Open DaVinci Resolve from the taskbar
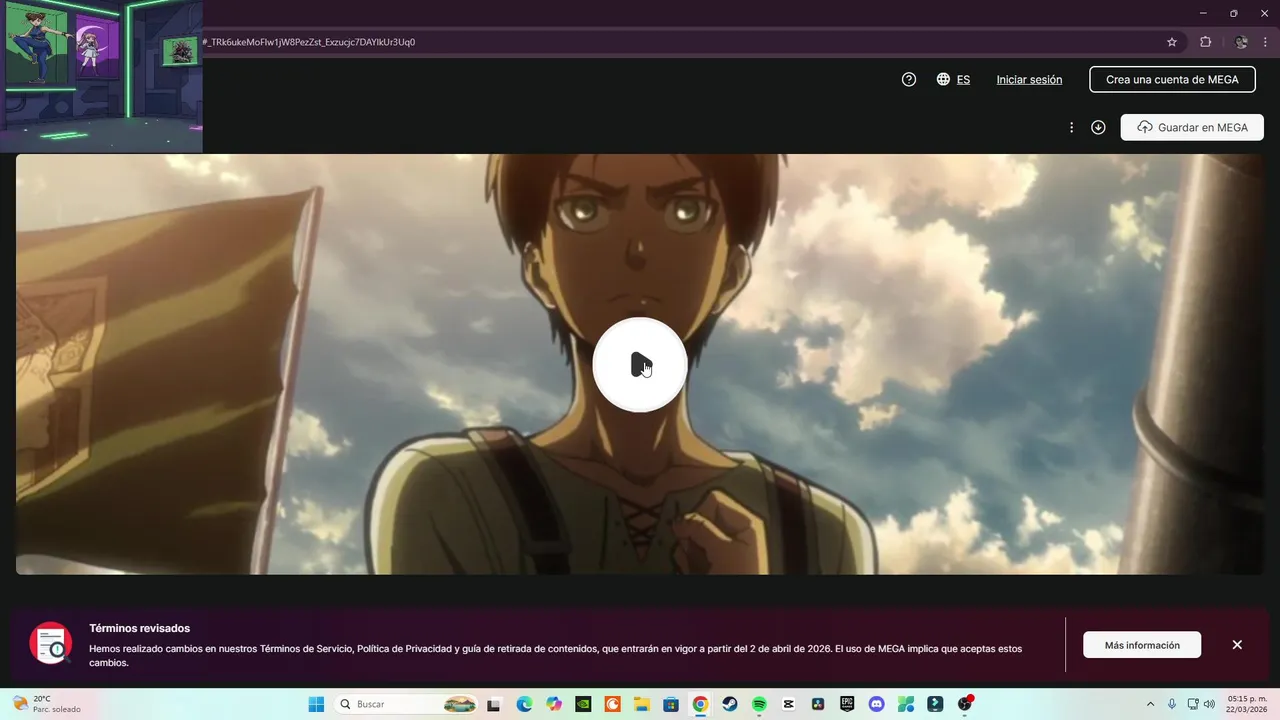This screenshot has width=1280, height=720. pyautogui.click(x=818, y=704)
